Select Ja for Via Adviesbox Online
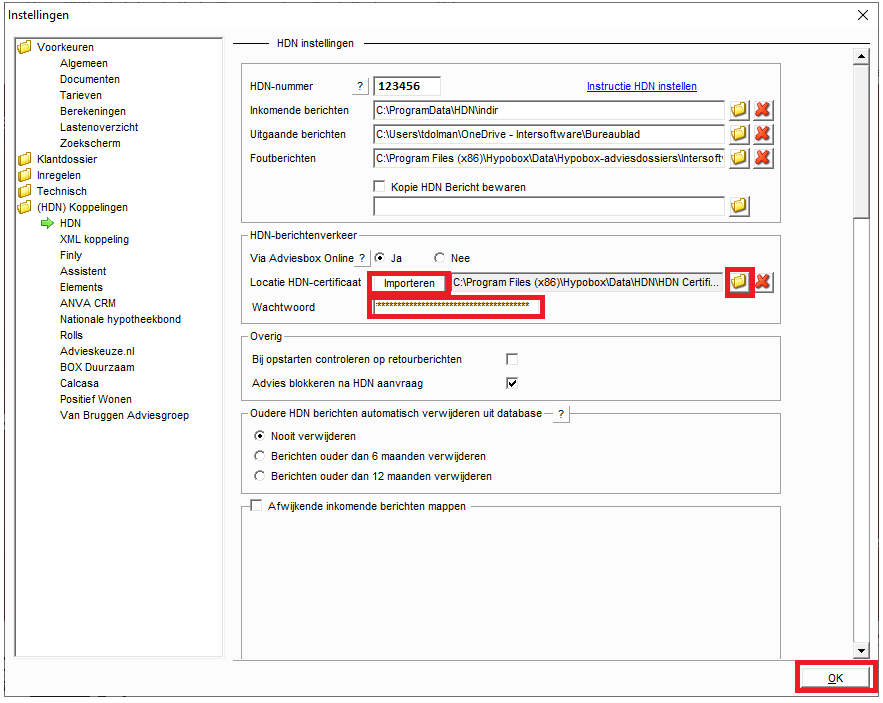Screen dimensions: 883x703 tap(380, 258)
